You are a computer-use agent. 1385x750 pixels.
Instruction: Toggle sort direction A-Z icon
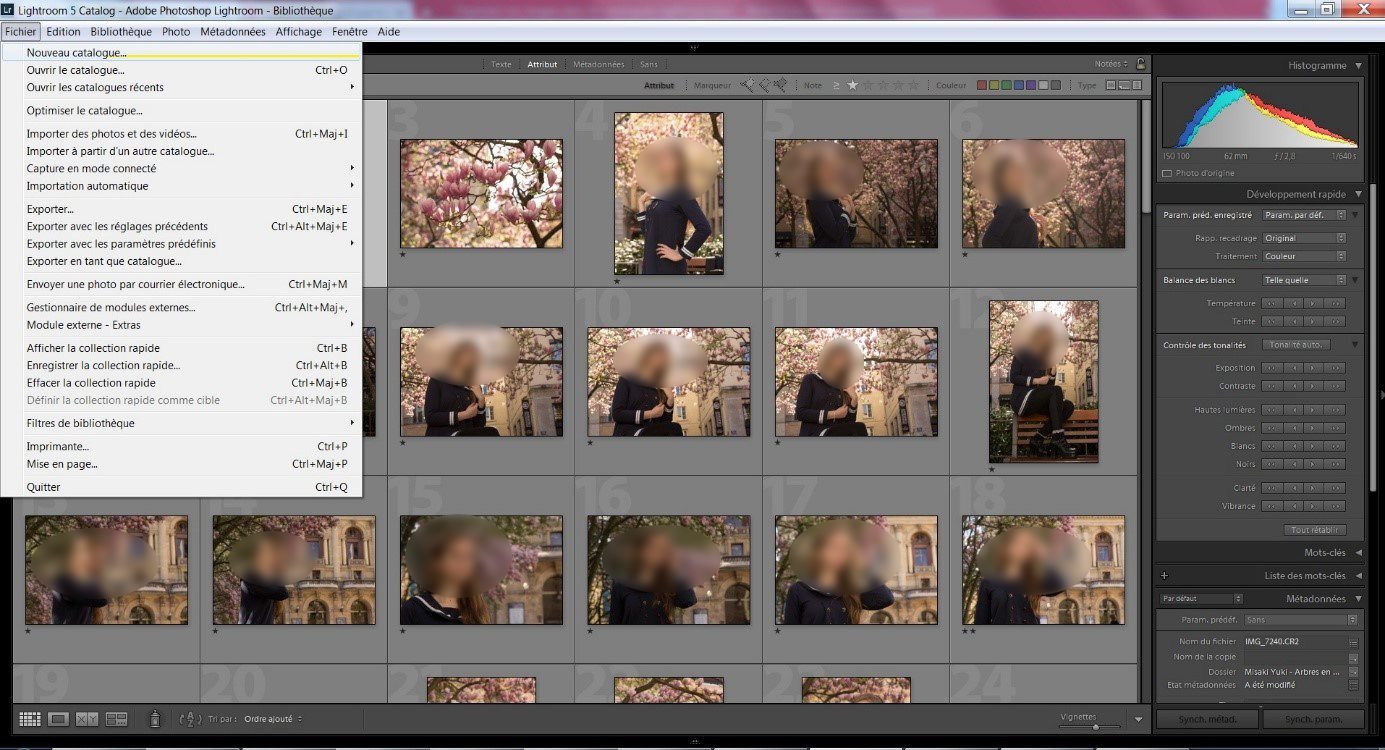pos(190,719)
